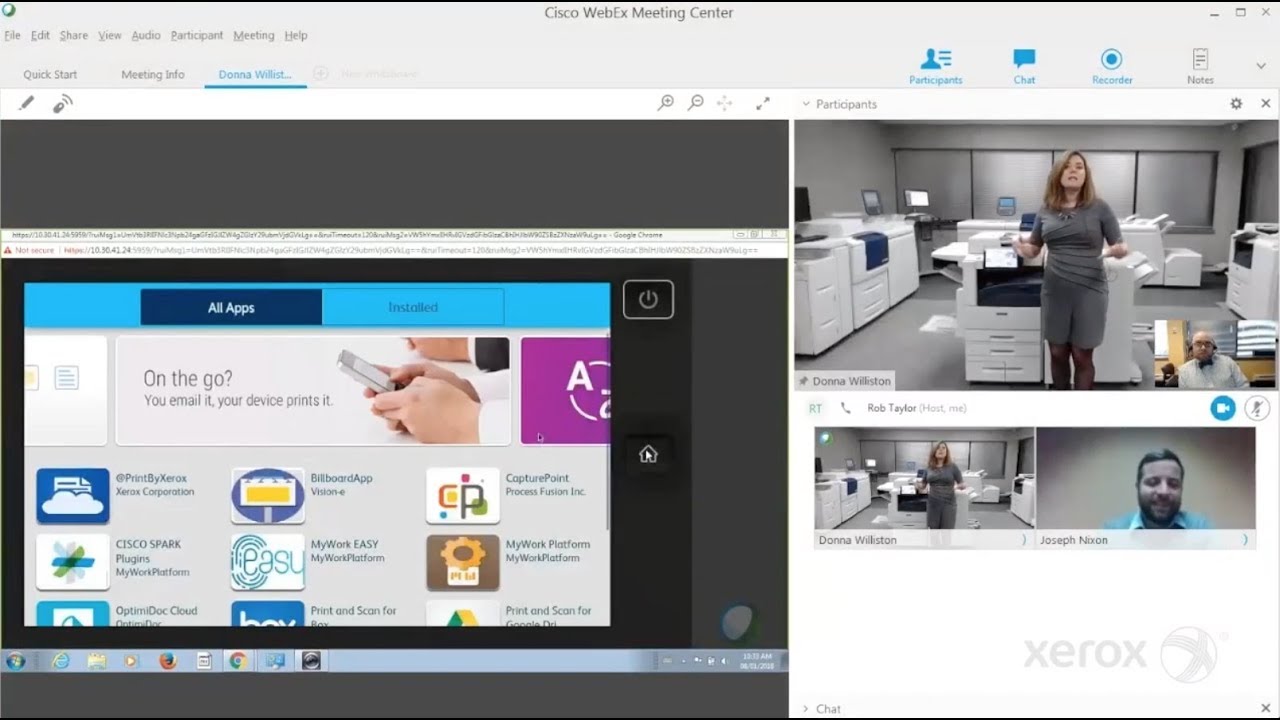Open the MyWork EASY app icon
The height and width of the screenshot is (720, 1280).
pyautogui.click(x=268, y=562)
